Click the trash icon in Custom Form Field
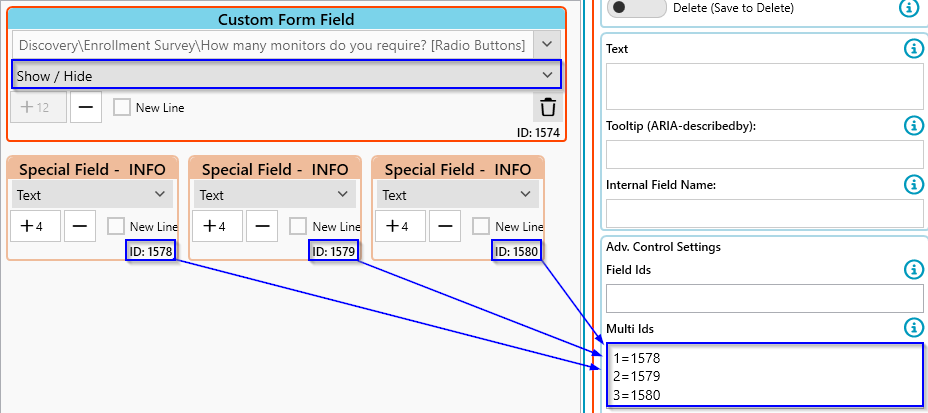This screenshot has width=928, height=413. pos(548,108)
